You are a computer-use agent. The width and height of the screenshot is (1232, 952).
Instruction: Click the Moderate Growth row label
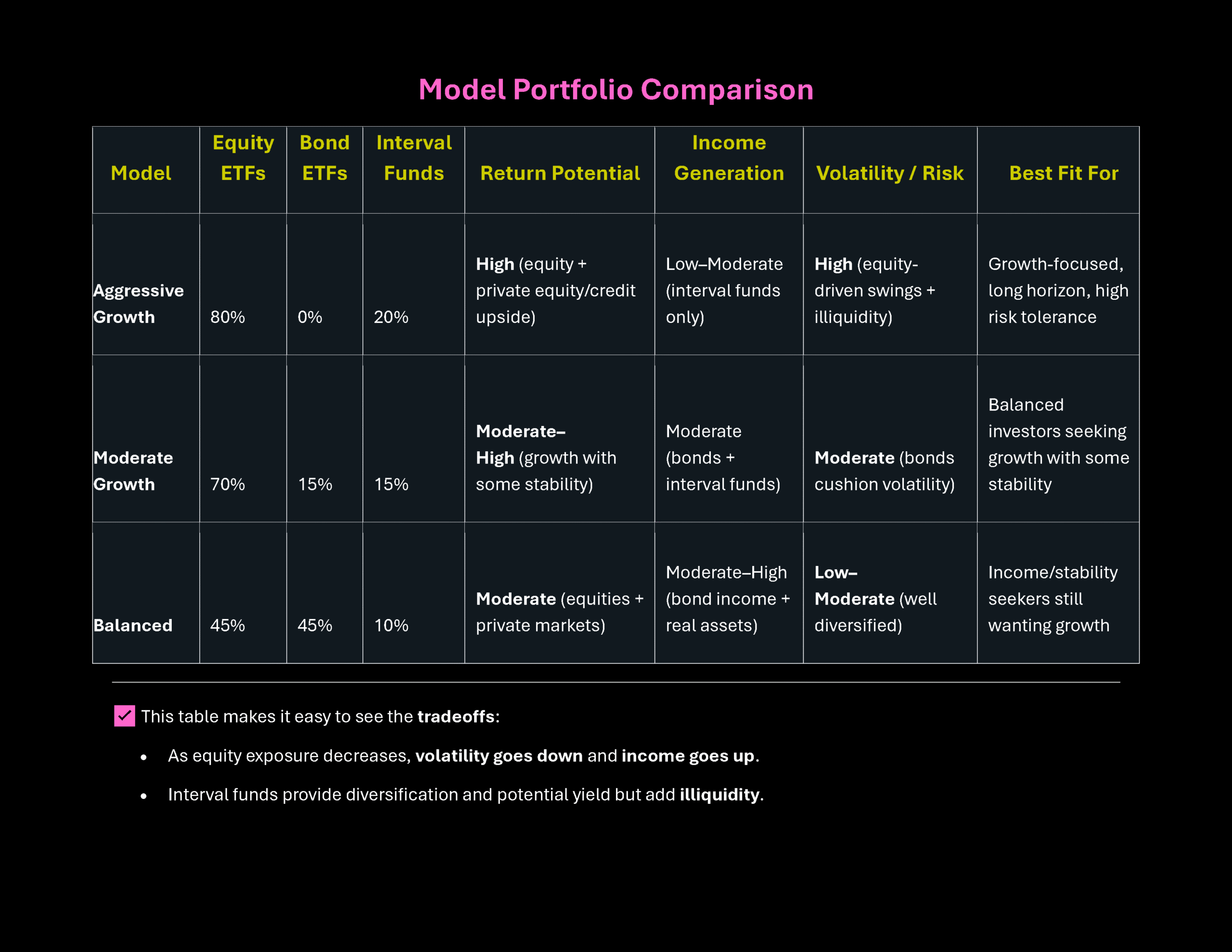coord(133,471)
